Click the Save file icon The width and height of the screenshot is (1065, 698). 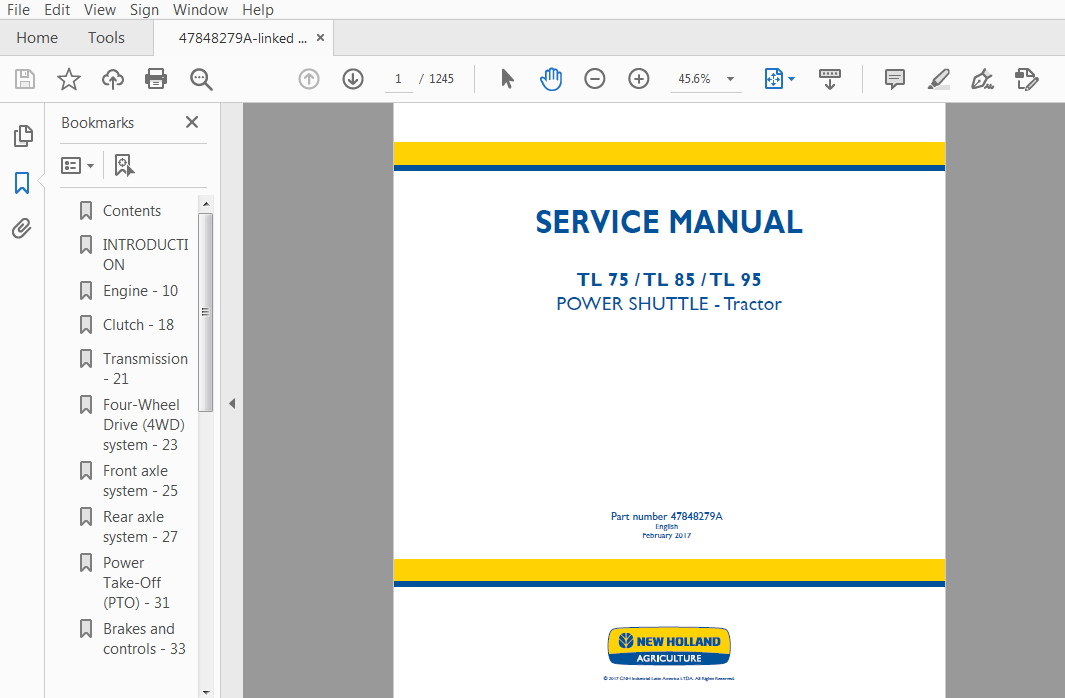click(25, 79)
